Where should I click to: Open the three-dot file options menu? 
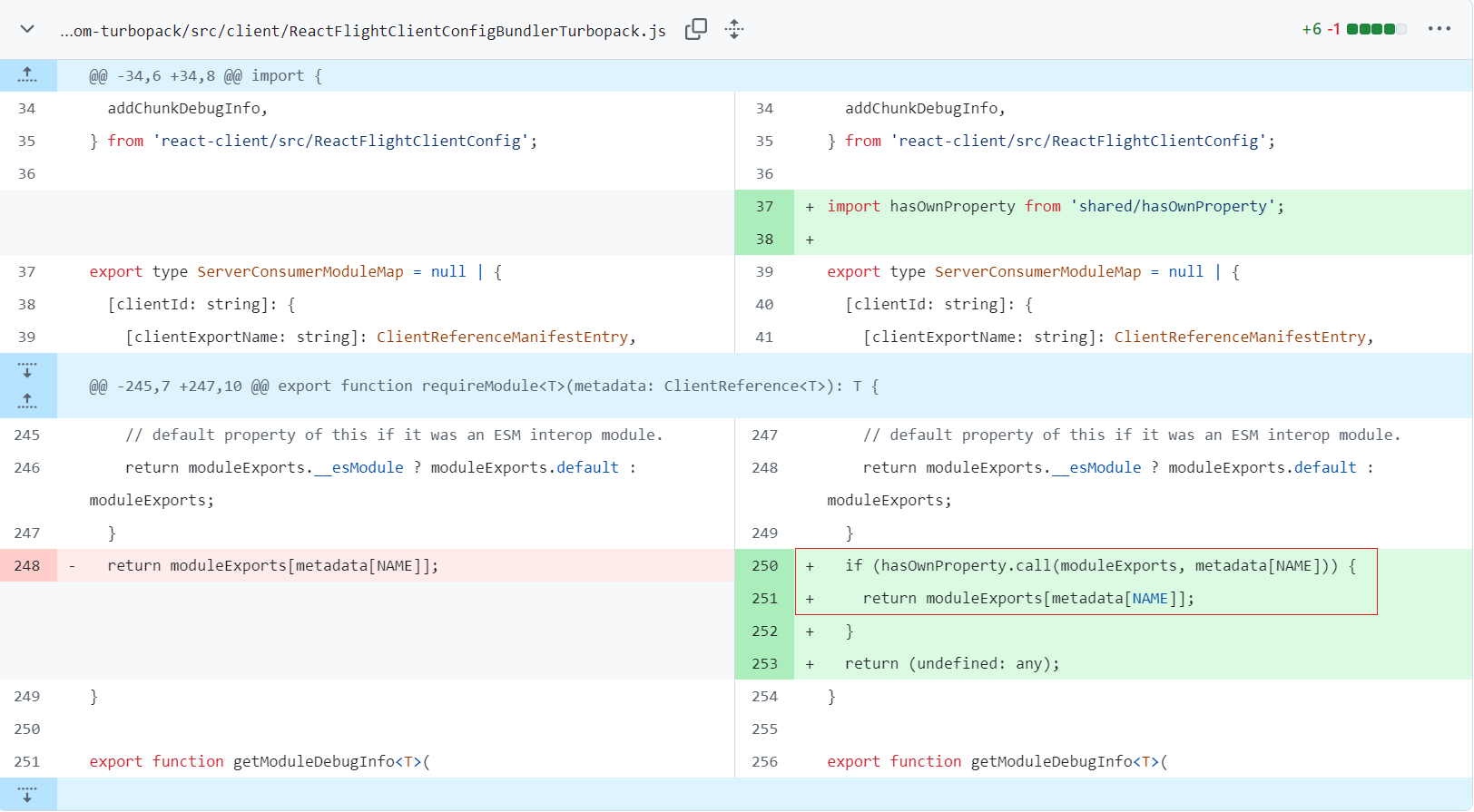[x=1439, y=29]
